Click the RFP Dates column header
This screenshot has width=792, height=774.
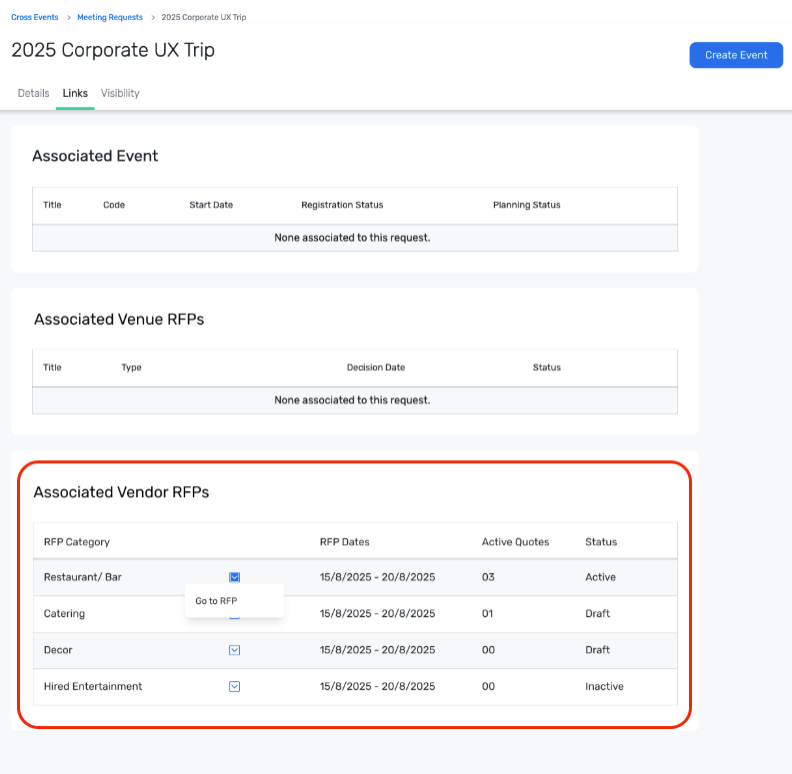pos(344,542)
